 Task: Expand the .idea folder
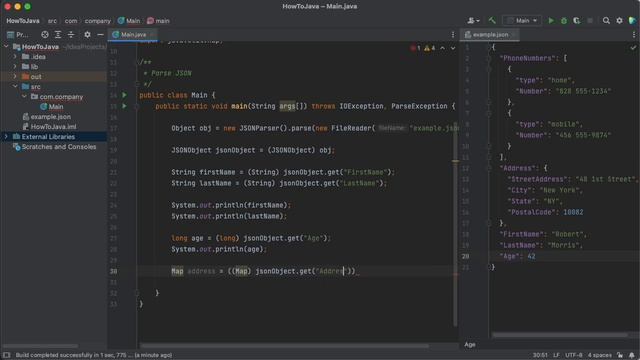(x=15, y=57)
